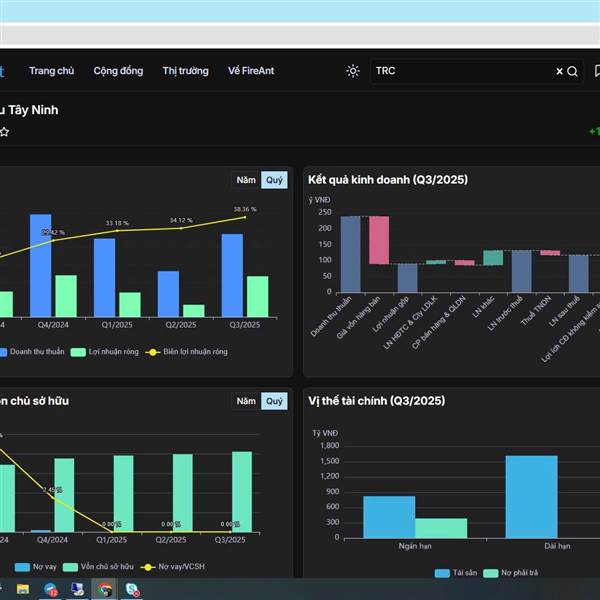This screenshot has width=600, height=600.
Task: Click the Q1/2025 label on revenue chart
Action: point(117,325)
